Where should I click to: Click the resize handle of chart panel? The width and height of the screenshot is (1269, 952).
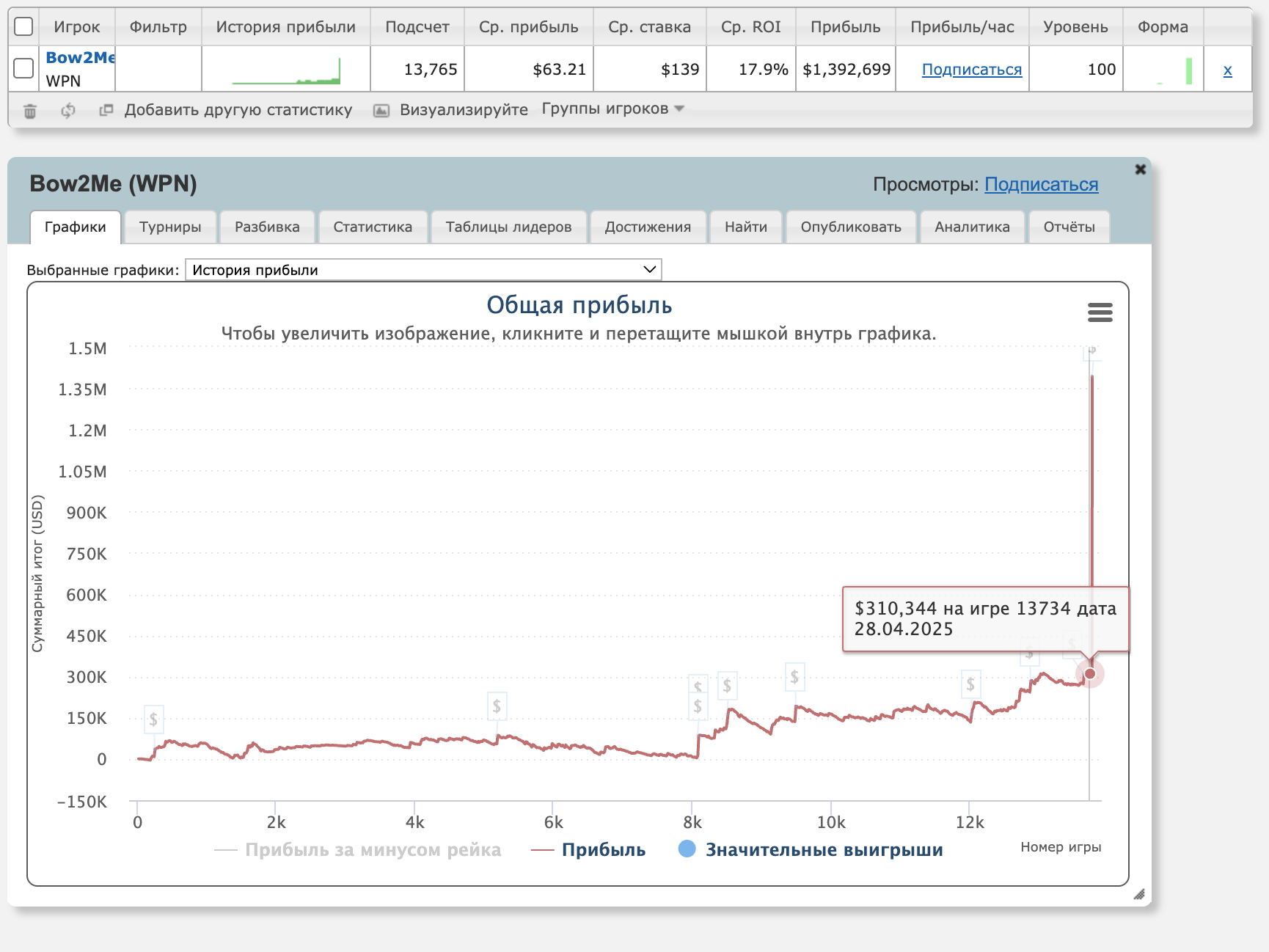1138,894
